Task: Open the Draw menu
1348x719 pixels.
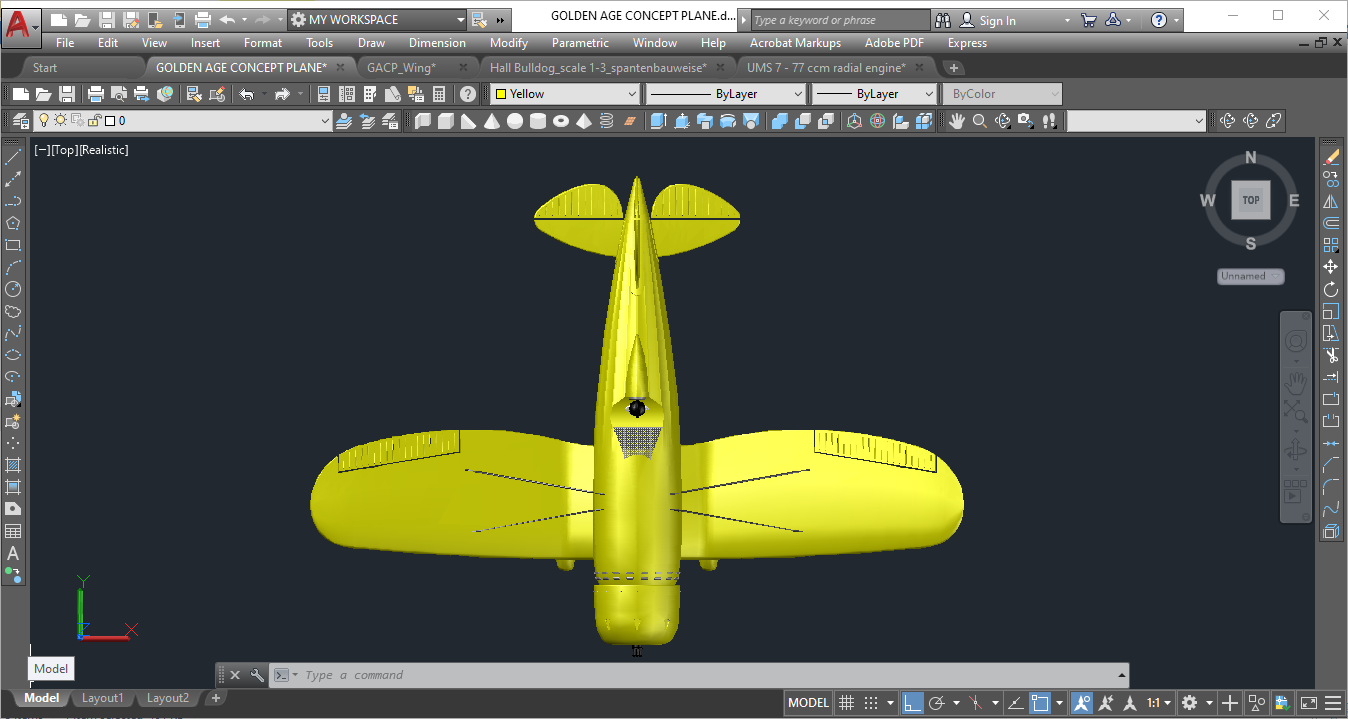Action: coord(371,43)
